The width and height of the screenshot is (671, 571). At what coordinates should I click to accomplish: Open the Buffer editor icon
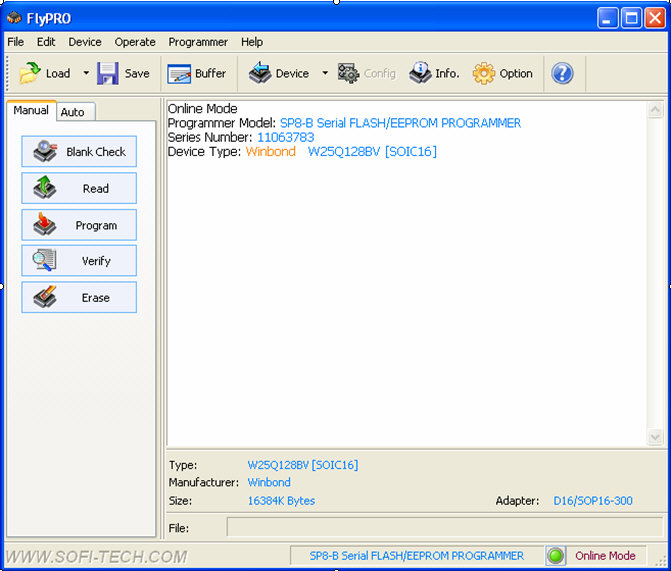179,74
